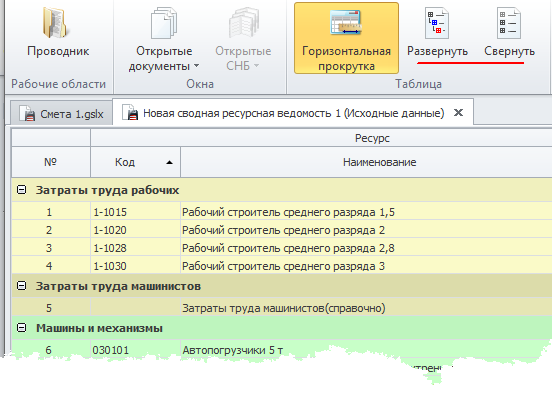
Task: Click the Таблица ribbon group label
Action: tap(418, 84)
